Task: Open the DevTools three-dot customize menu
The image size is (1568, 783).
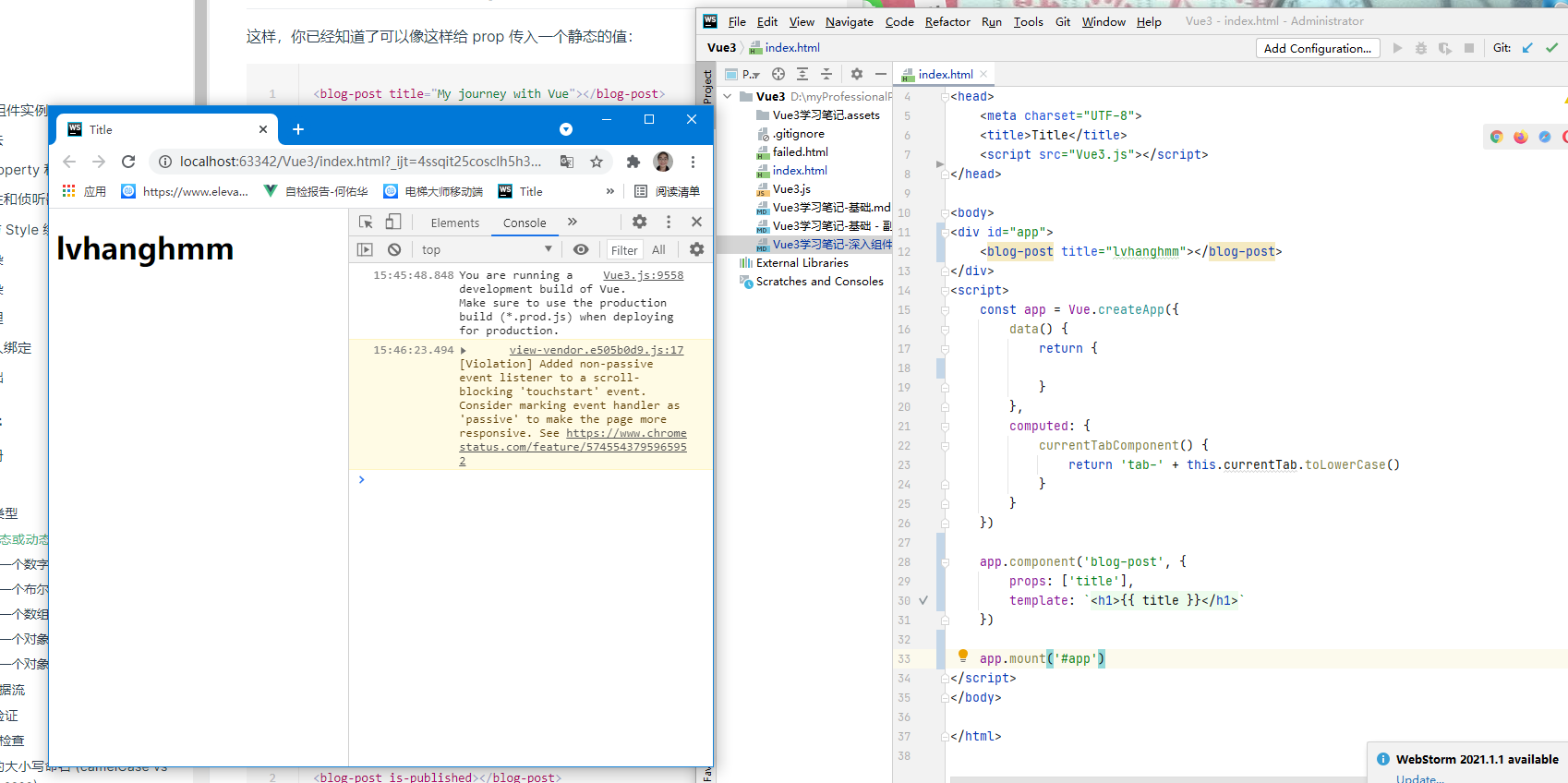Action: [x=669, y=222]
